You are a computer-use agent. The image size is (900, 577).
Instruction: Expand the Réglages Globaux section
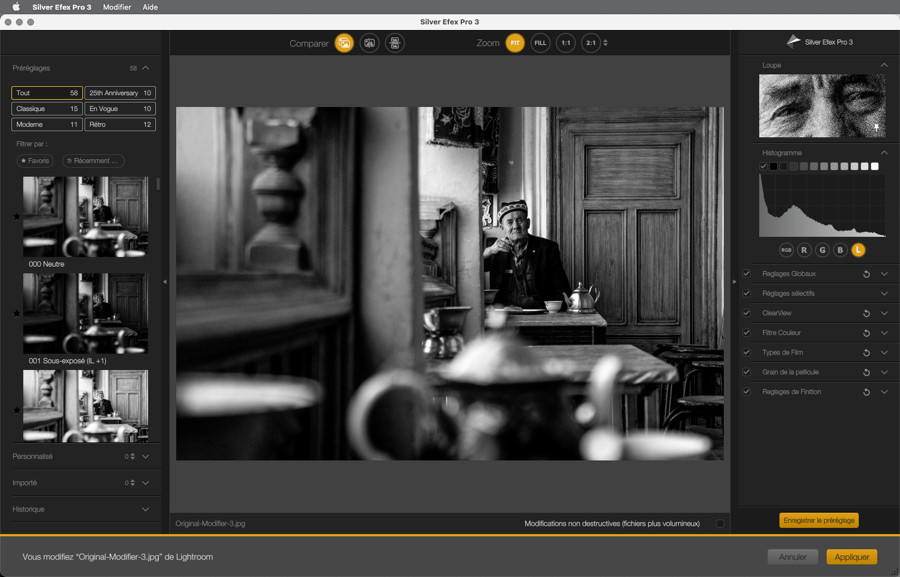[884, 274]
